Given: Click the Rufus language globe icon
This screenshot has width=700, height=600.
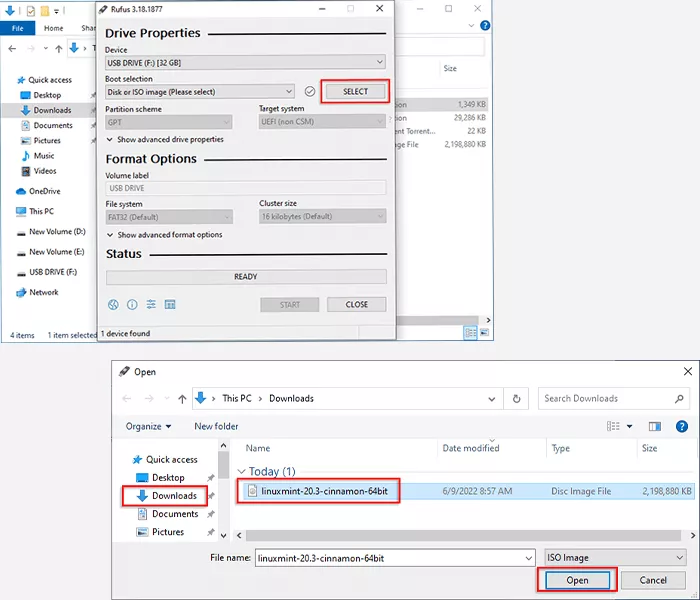Looking at the screenshot, I should [113, 304].
